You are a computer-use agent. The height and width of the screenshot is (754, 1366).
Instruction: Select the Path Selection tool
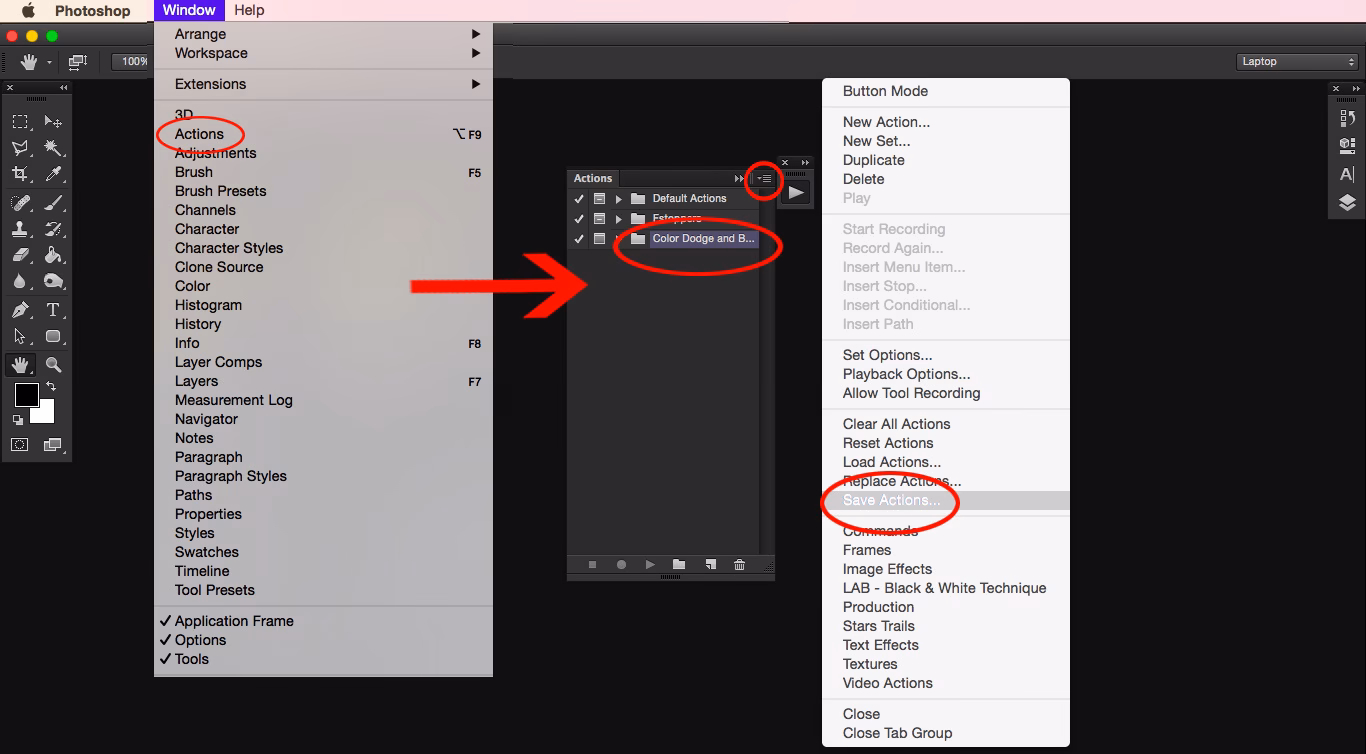pos(20,336)
